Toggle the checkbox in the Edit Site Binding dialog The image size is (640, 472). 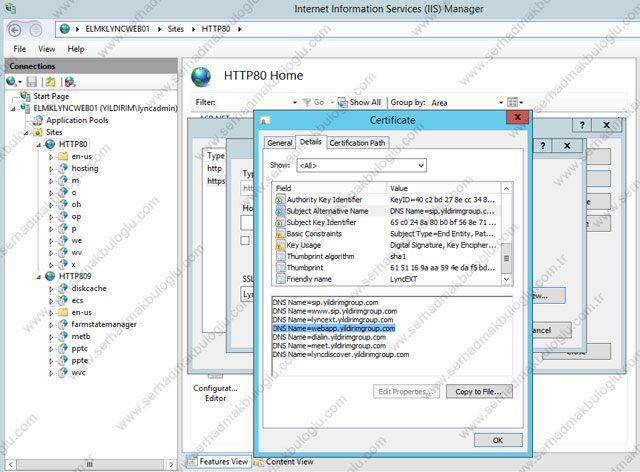coord(245,240)
